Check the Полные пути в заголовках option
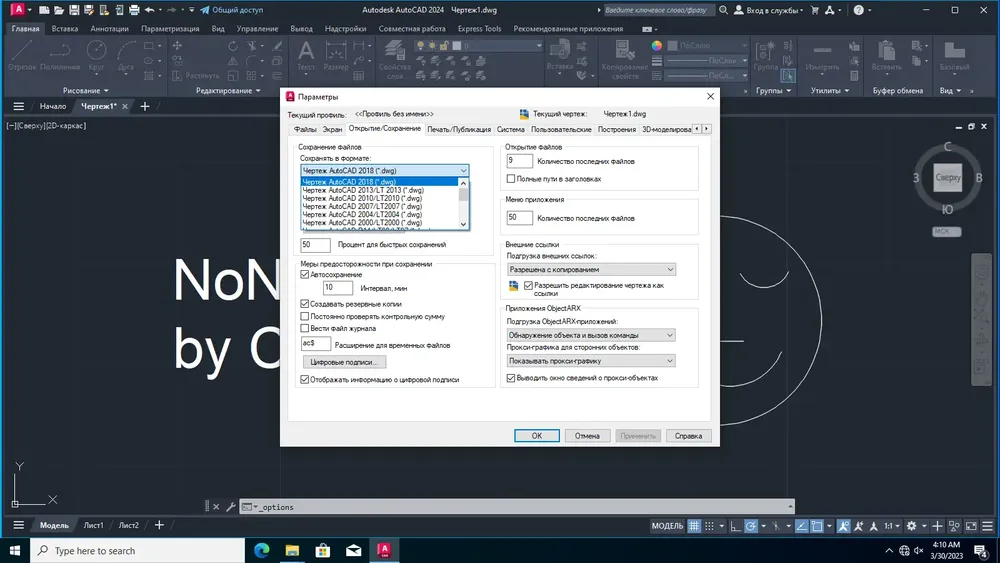Image resolution: width=1000 pixels, height=563 pixels. (511, 179)
